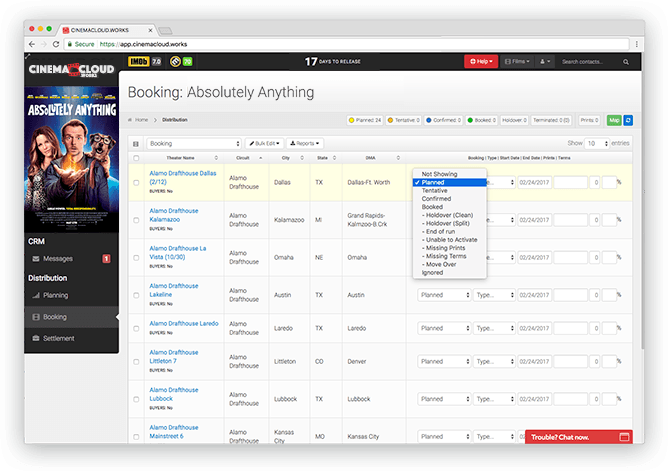The width and height of the screenshot is (668, 471).
Task: Tick the Alamo Drafthouse Lakeline row checkbox
Action: point(136,295)
